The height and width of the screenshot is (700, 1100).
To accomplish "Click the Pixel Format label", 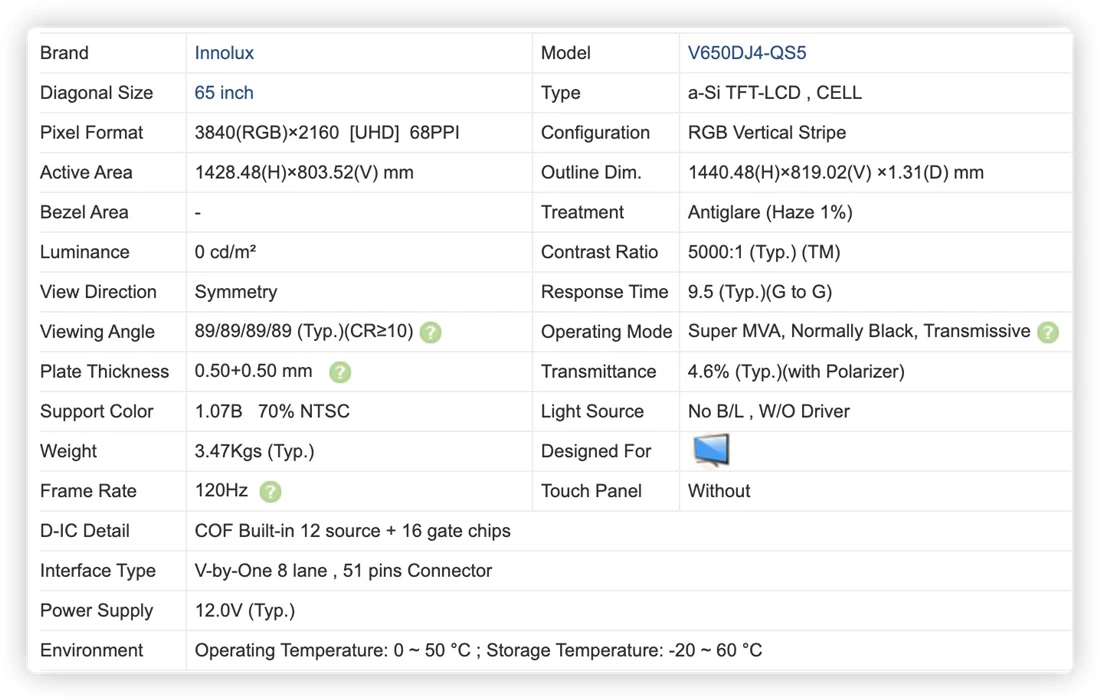I will 91,133.
